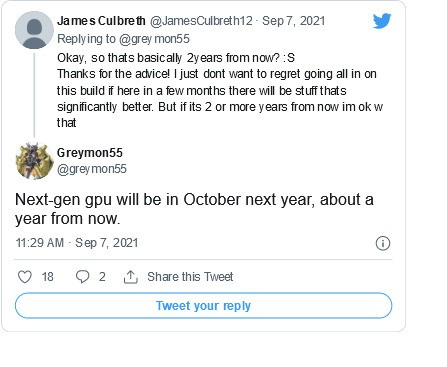Viewport: 447px width, 367px height.
Task: Open the 11:29 AM timestamp link
Action: coord(40,243)
